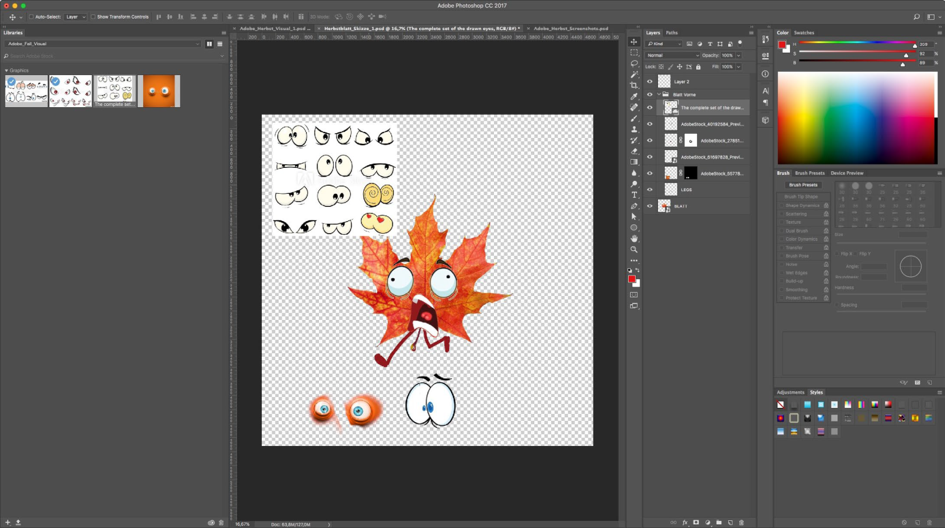This screenshot has width=945, height=528.
Task: Open the Adobe_Fall_Visual library dropdown
Action: pos(102,44)
